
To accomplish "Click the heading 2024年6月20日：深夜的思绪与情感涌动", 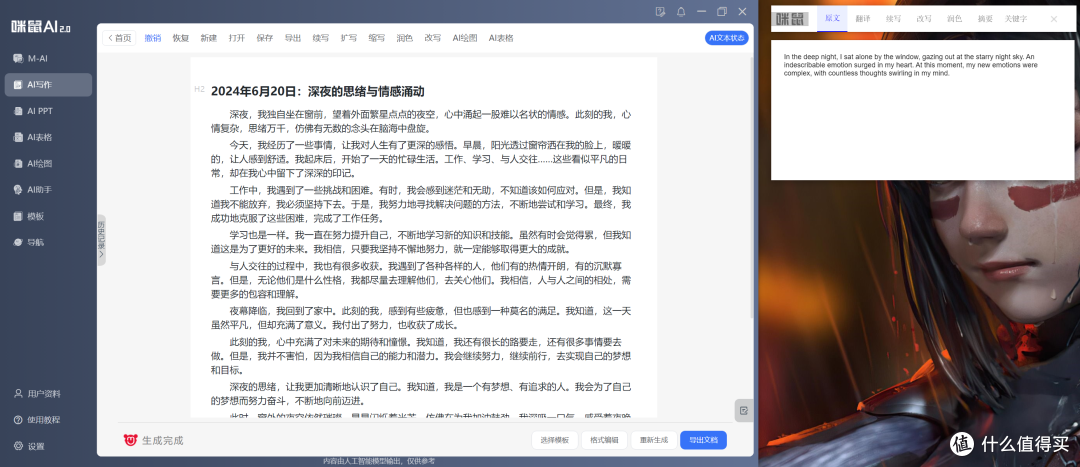I will coord(318,91).
